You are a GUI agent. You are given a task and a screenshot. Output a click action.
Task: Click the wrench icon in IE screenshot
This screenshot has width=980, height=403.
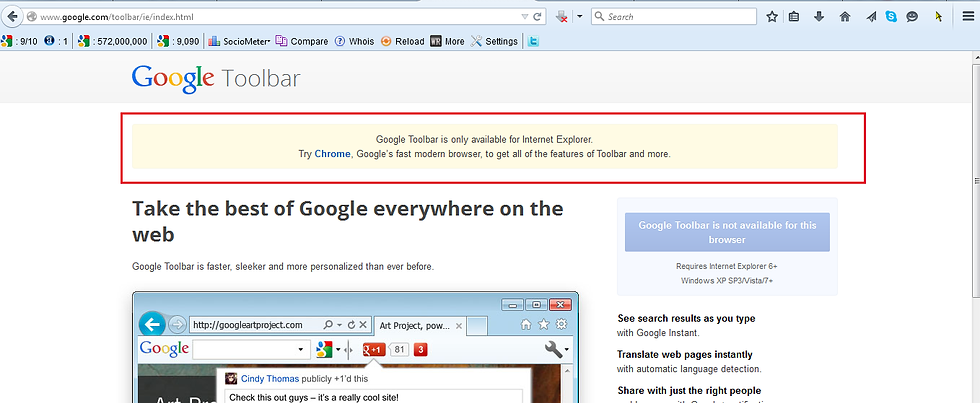[554, 350]
